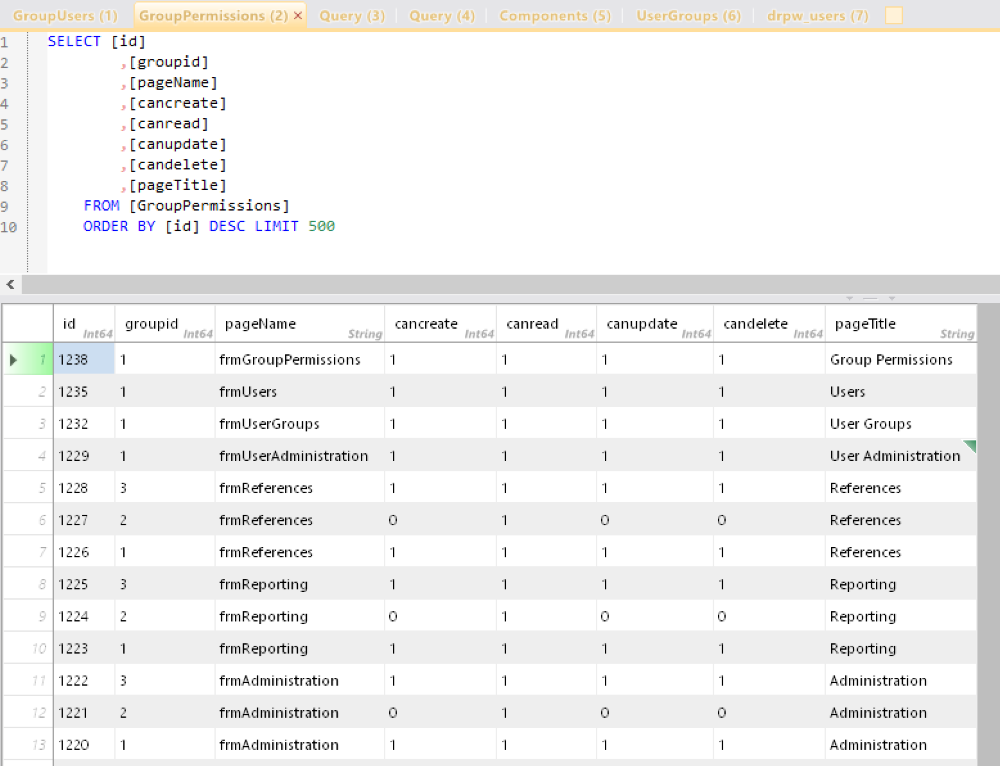Open the left dropdown arrow above the results grid
Screen dimensions: 1000x766
[x=849, y=297]
